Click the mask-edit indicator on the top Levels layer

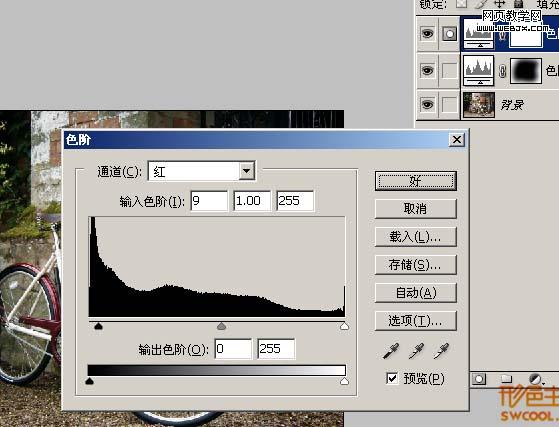(450, 34)
